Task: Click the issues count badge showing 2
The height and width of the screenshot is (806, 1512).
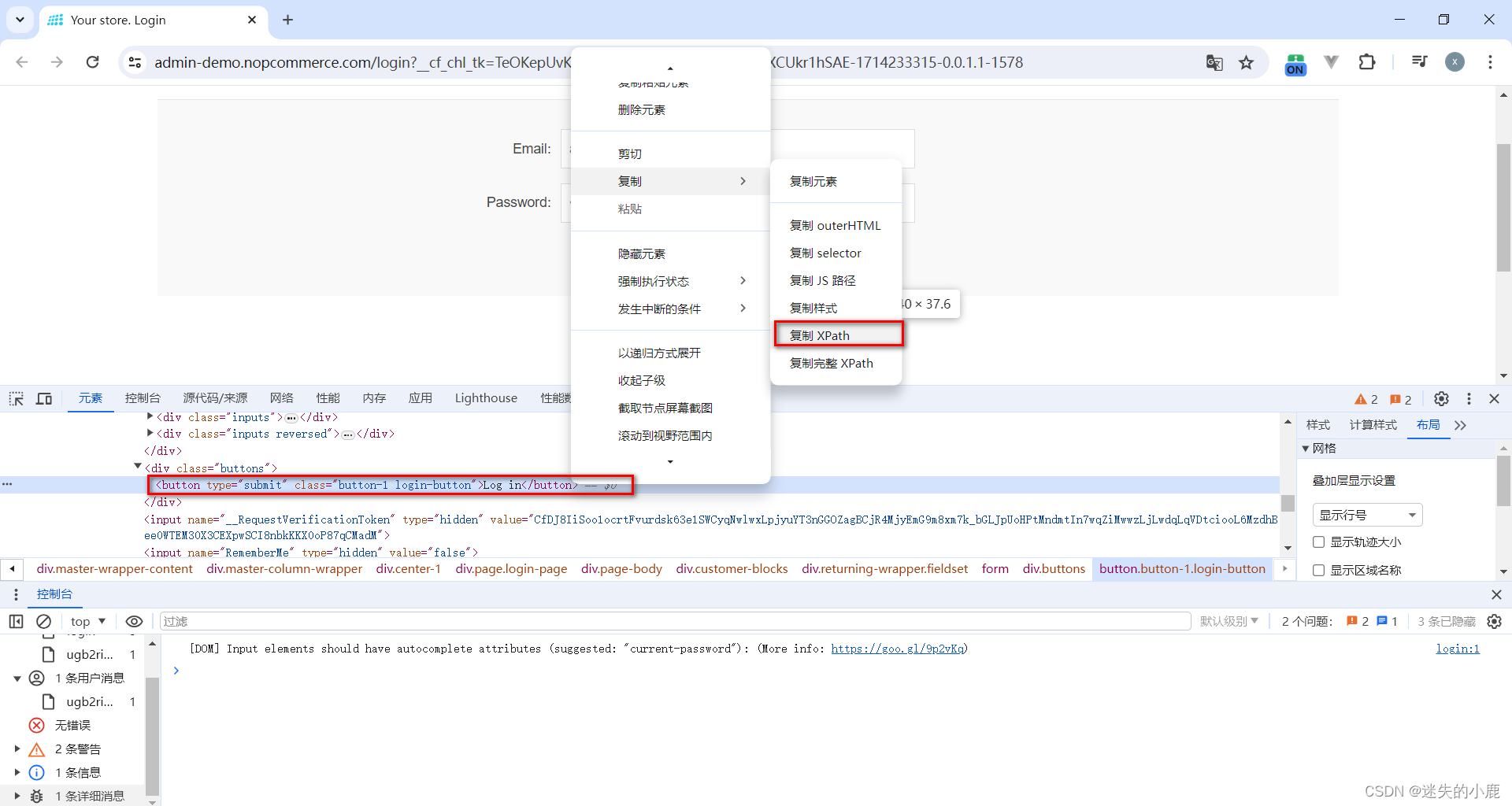Action: click(1401, 399)
